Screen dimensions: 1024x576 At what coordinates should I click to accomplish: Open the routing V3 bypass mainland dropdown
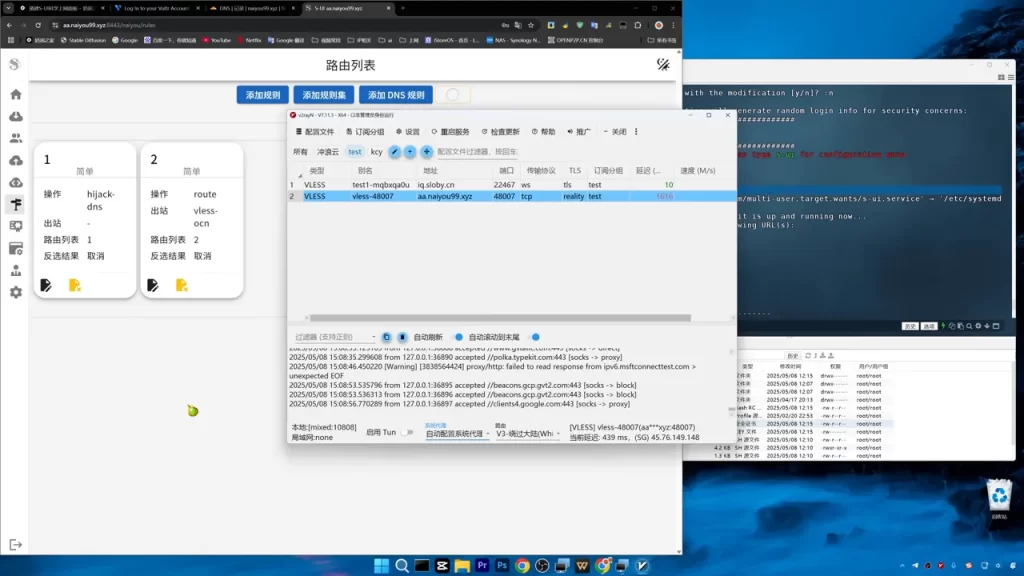(x=528, y=434)
